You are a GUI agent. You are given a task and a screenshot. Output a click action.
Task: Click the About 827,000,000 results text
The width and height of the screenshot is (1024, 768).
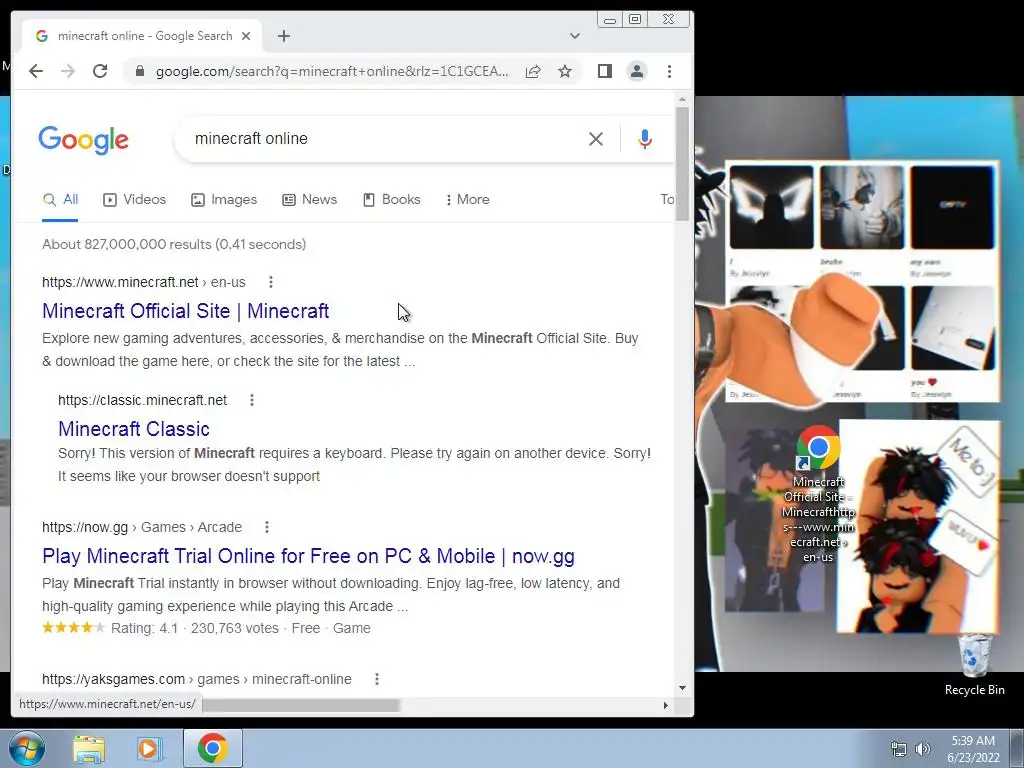[x=174, y=244]
